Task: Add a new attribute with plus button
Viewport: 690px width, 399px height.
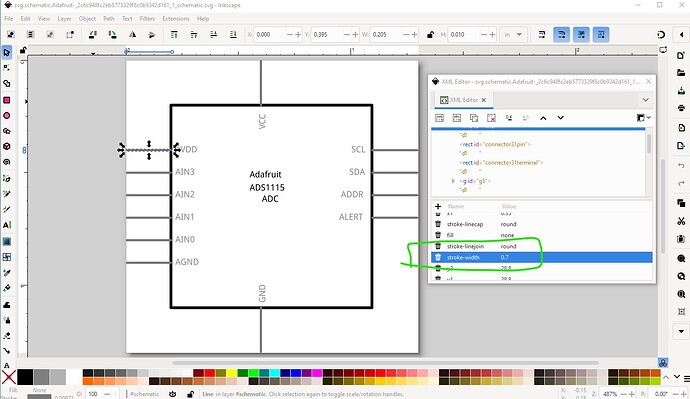Action: click(438, 206)
